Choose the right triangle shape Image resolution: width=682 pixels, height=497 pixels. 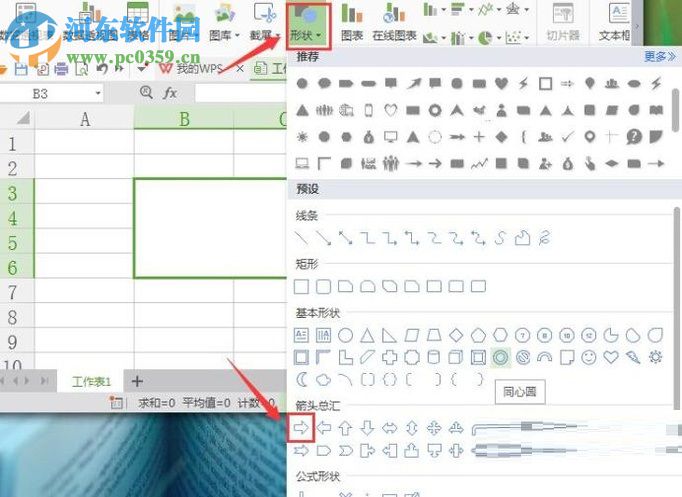[x=389, y=335]
